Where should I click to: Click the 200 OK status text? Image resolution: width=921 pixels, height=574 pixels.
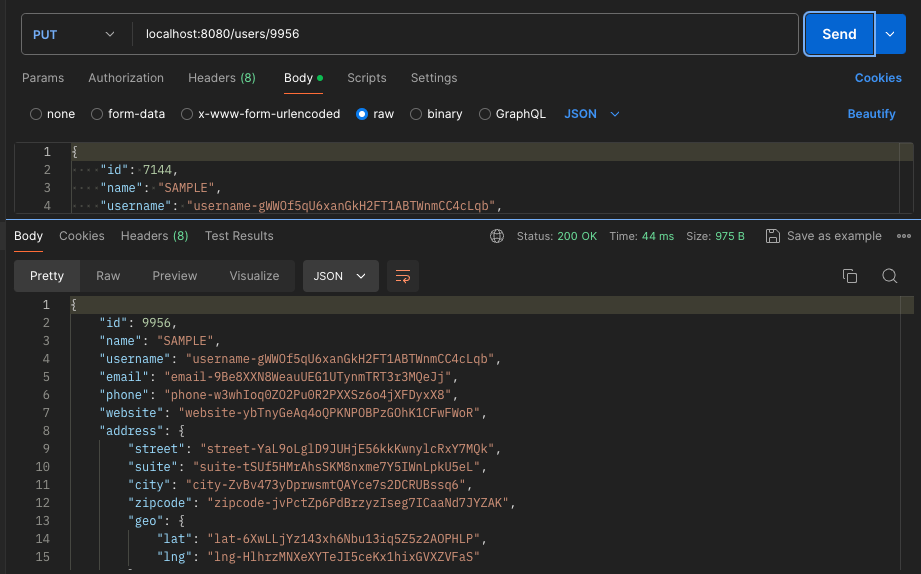point(577,236)
